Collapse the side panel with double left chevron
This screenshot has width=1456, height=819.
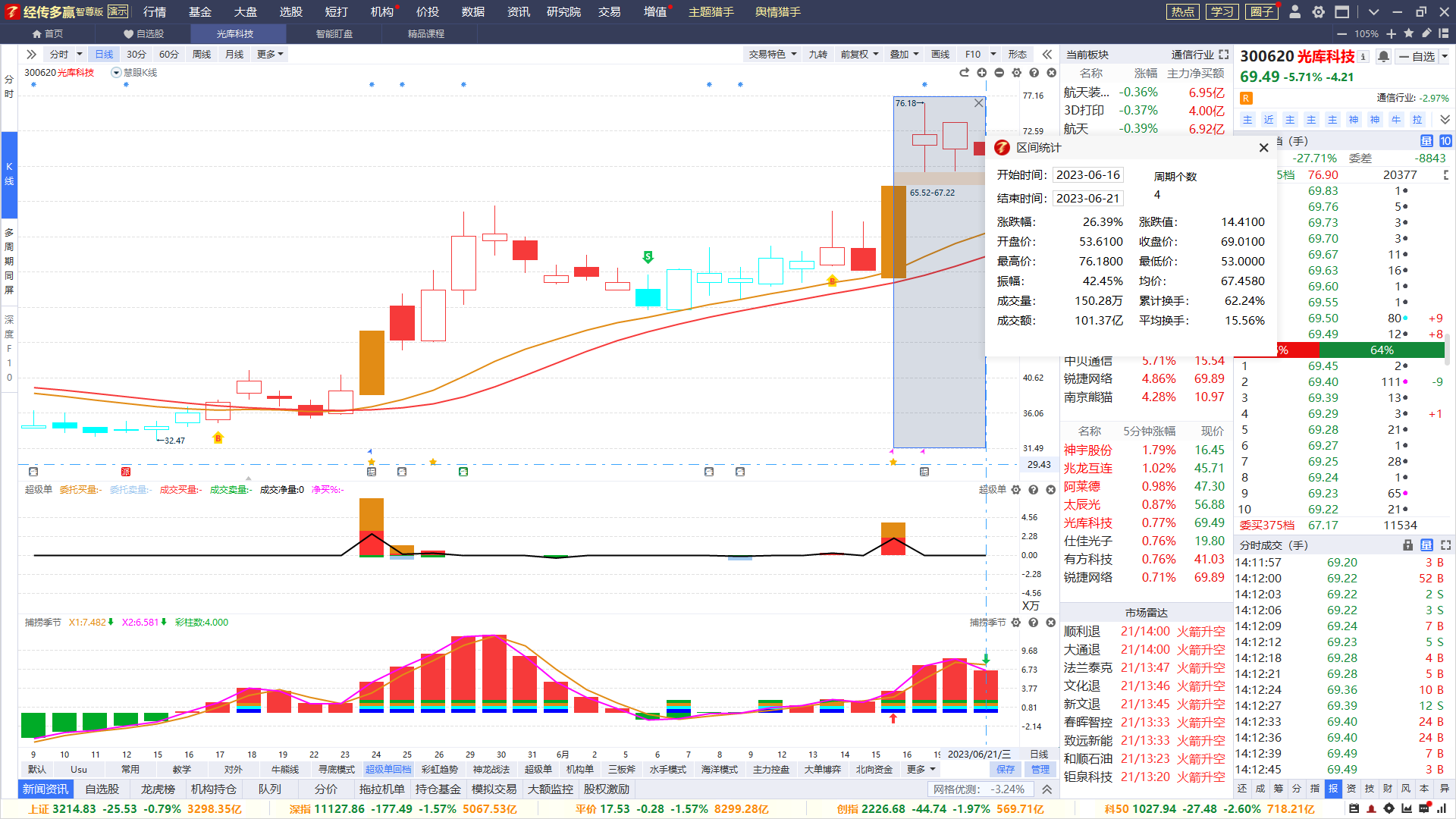(1047, 55)
